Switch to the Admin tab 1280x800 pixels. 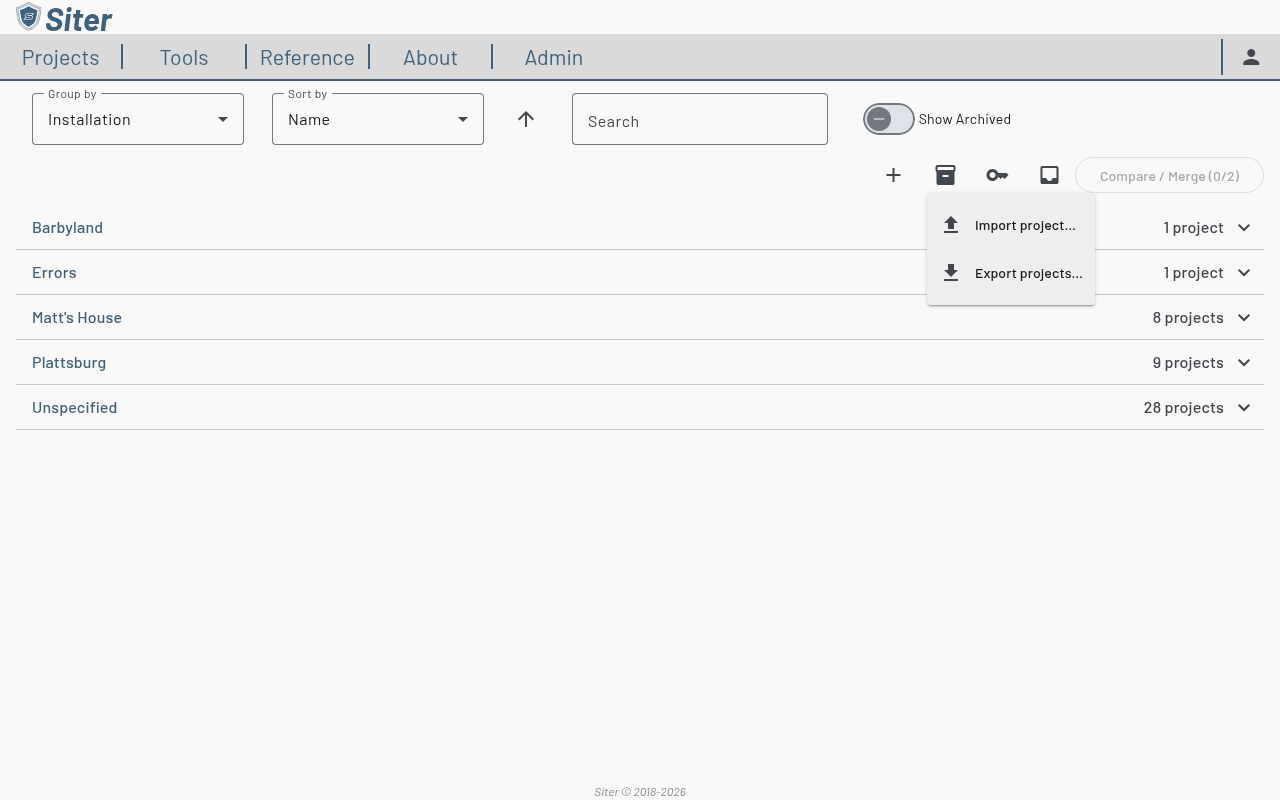(553, 57)
